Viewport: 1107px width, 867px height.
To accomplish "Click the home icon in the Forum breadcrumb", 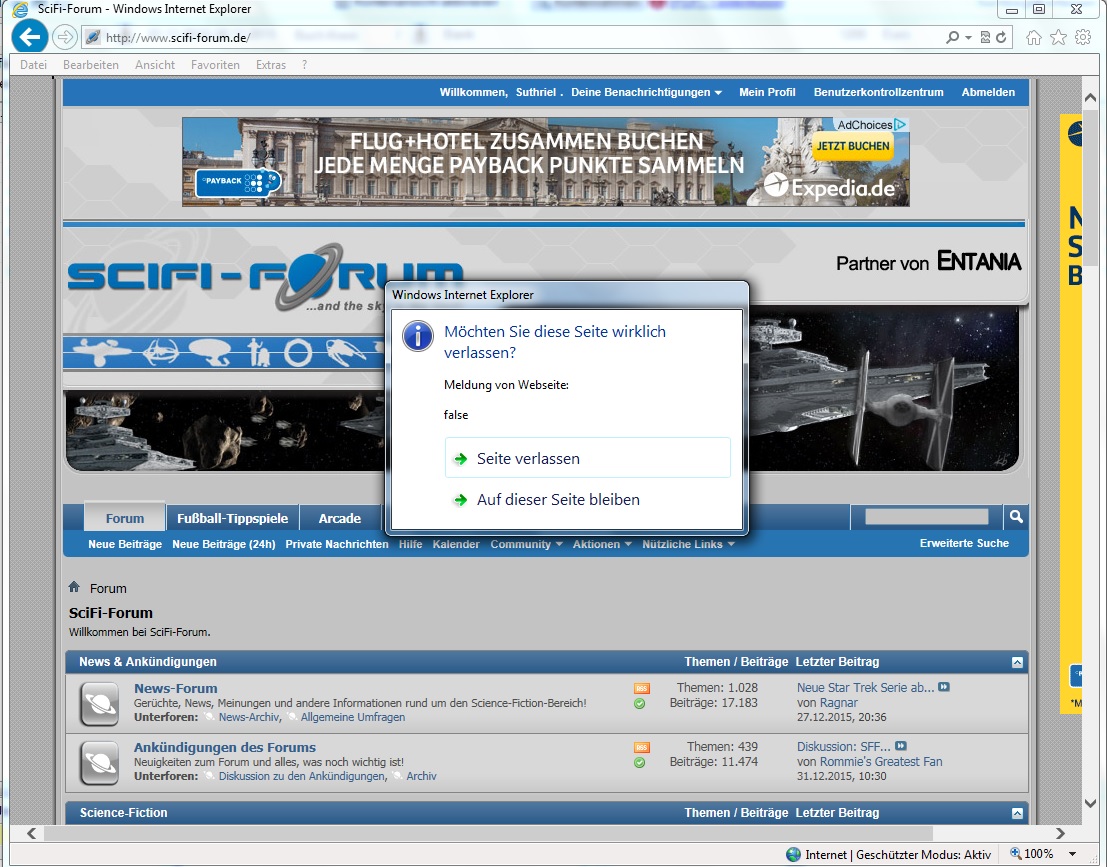I will 74,587.
